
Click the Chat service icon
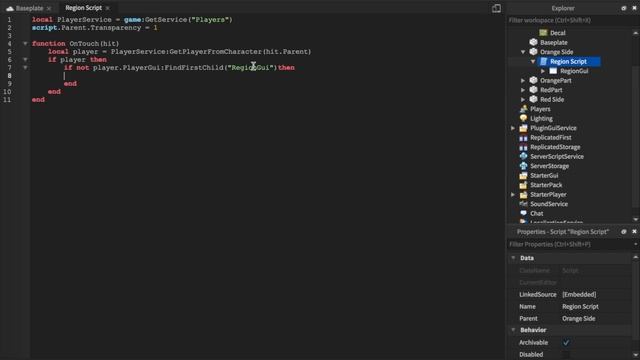[x=523, y=213]
